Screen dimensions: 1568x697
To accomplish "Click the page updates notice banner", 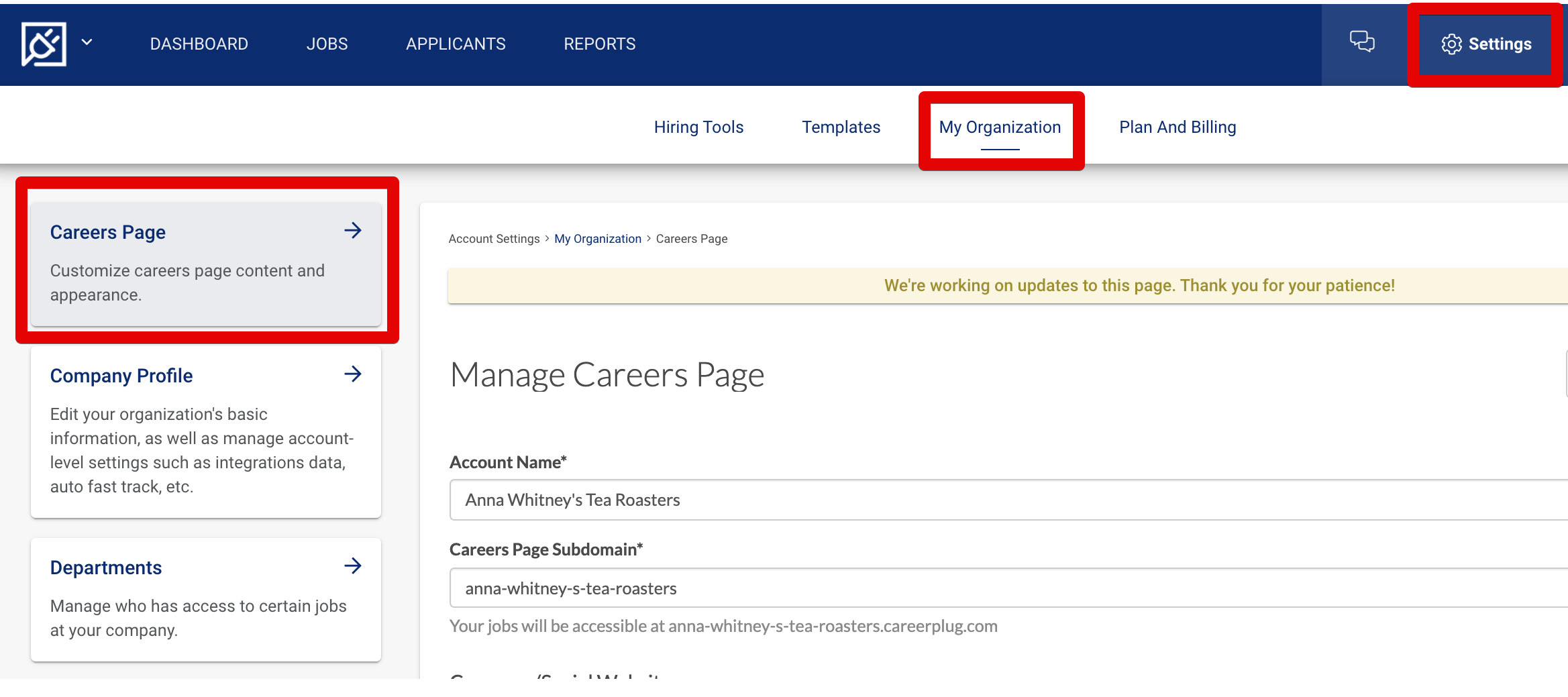I will (1008, 286).
